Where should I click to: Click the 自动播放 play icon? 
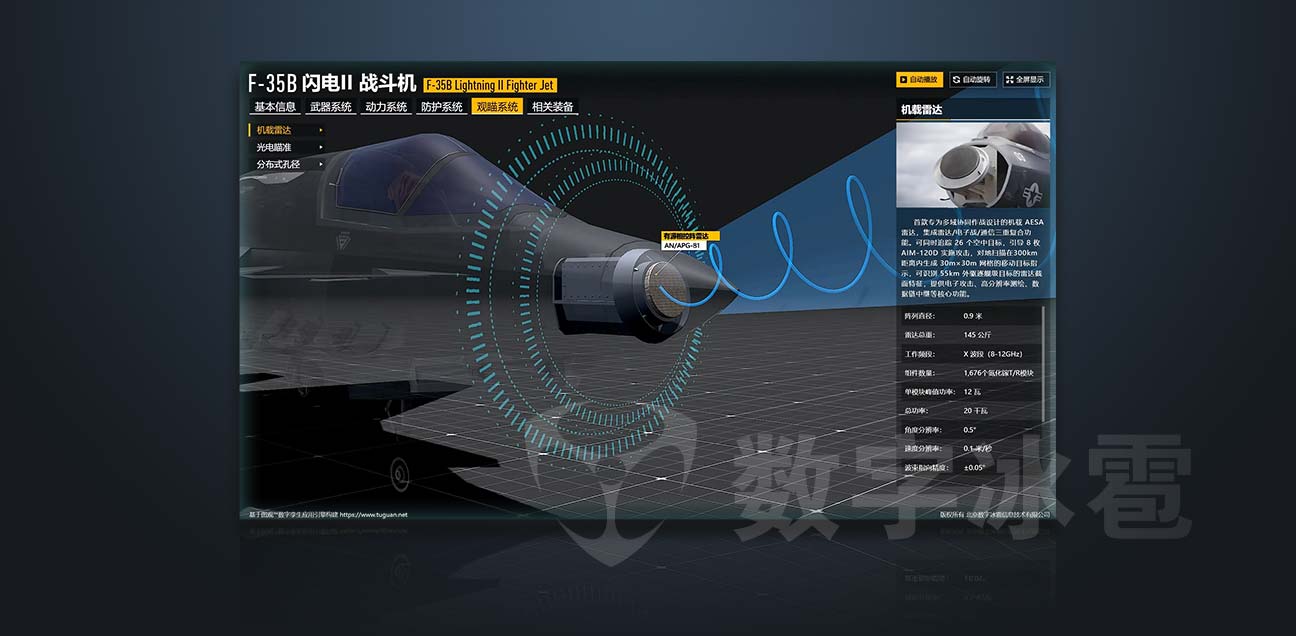pyautogui.click(x=903, y=79)
